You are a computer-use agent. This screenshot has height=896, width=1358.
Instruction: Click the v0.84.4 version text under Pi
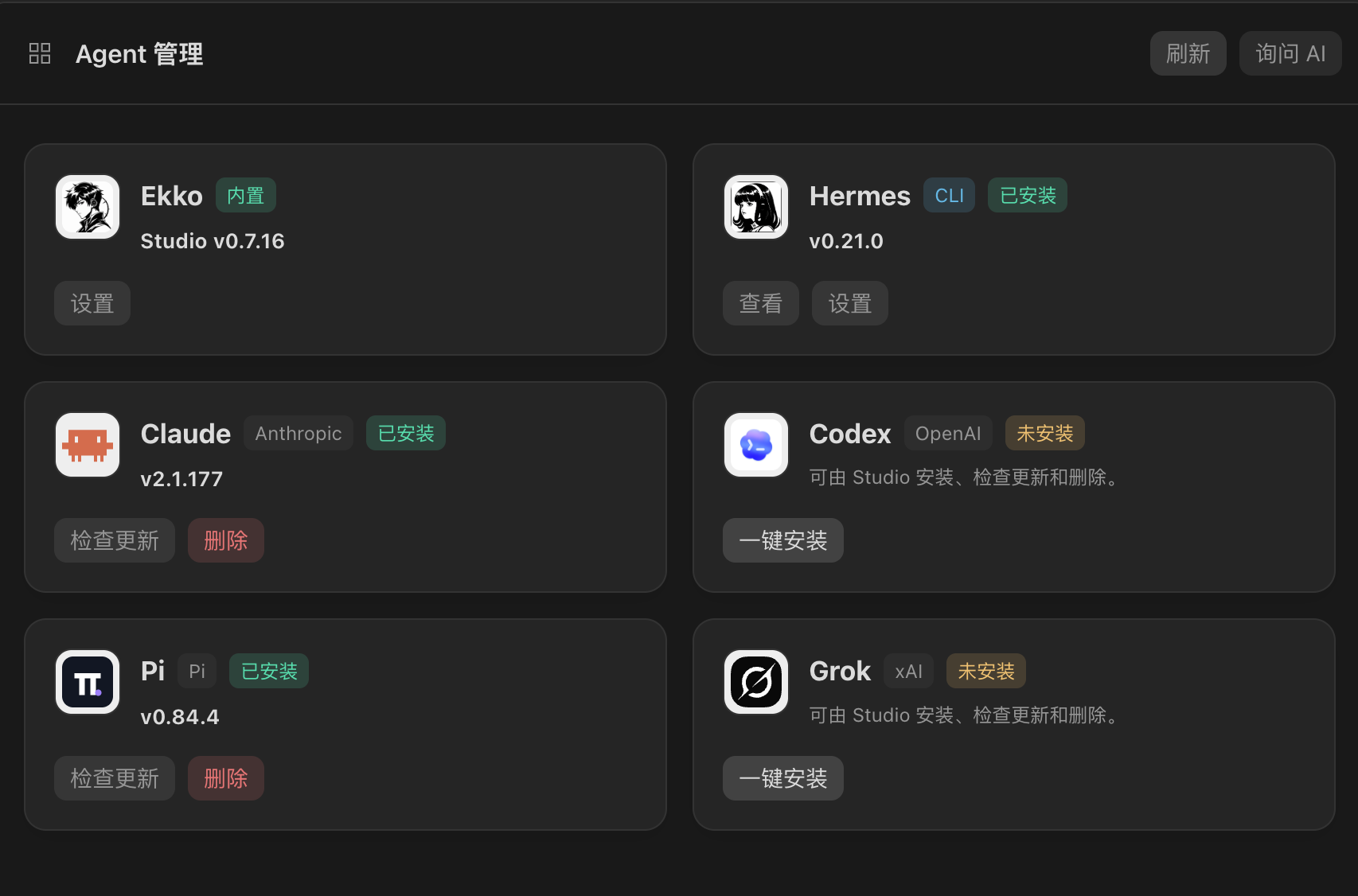point(180,717)
